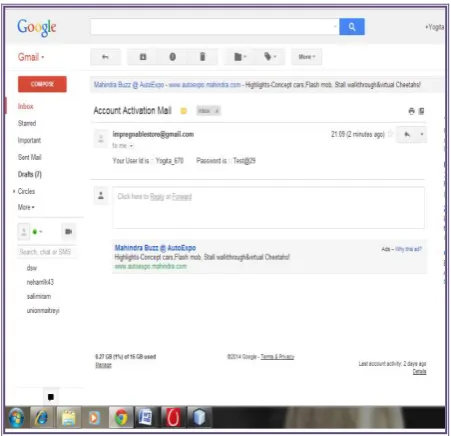
Task: Open Microsoft Word from the taskbar
Action: [147, 417]
